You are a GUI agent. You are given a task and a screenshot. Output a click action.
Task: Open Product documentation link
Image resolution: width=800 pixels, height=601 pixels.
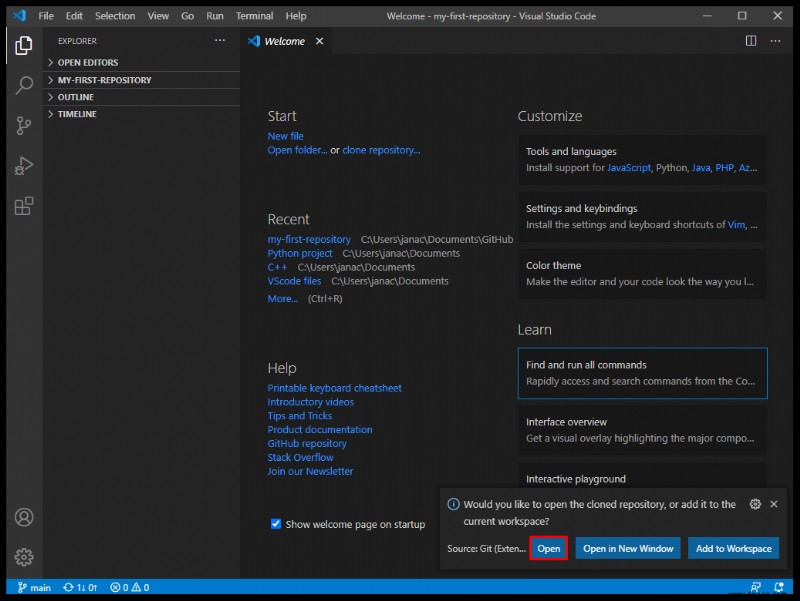click(x=320, y=430)
